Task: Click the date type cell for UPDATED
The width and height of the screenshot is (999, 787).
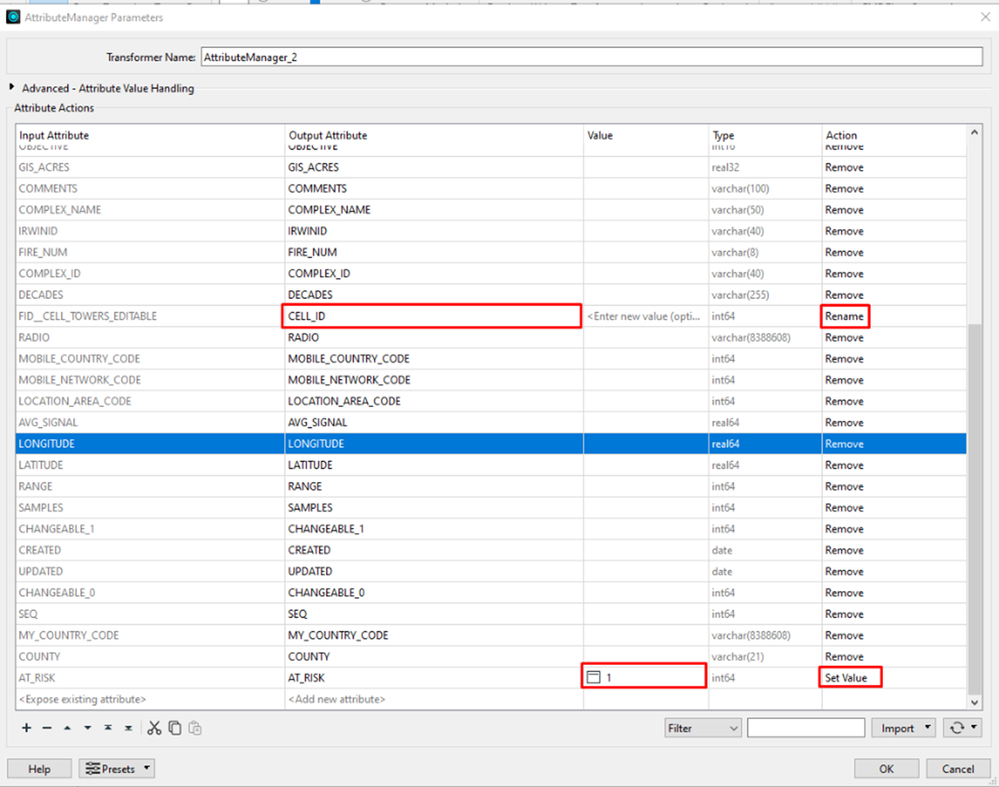Action: coord(765,572)
